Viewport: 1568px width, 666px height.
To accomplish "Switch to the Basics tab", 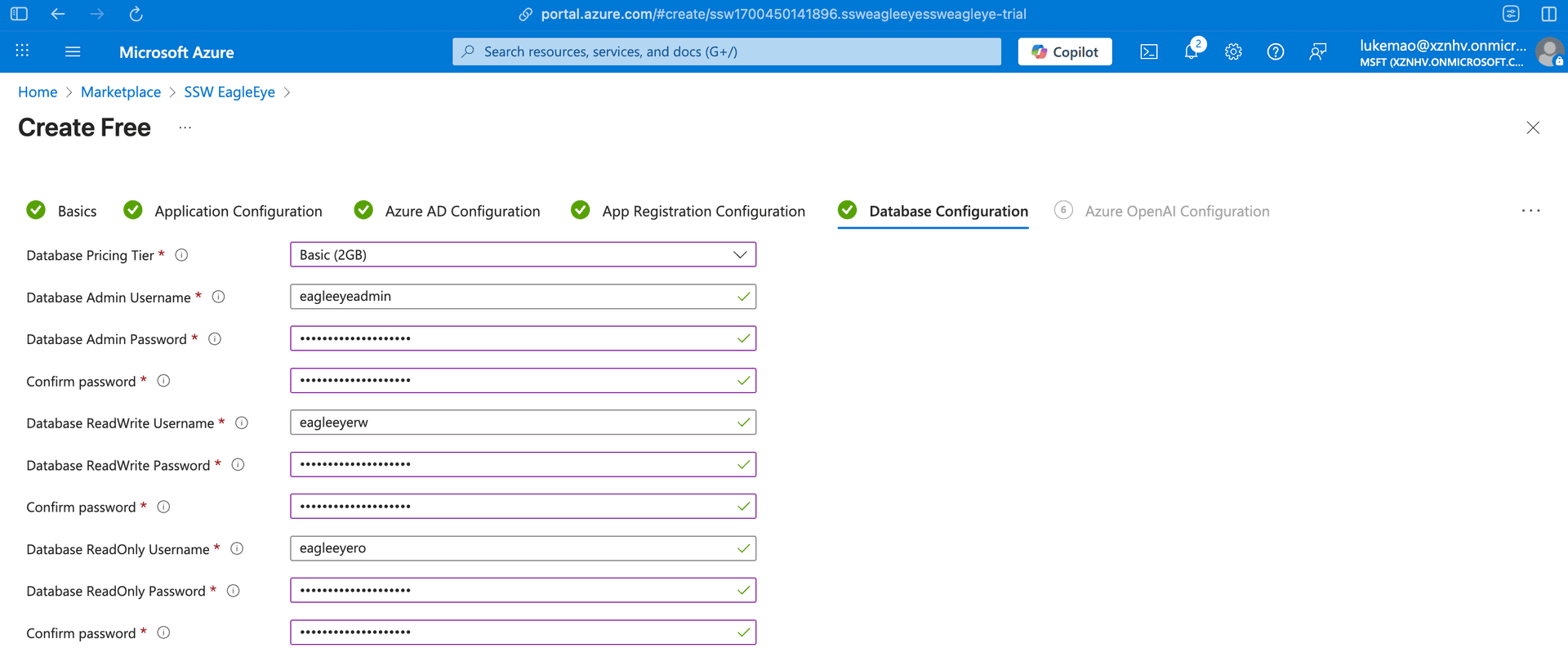I will 62,211.
